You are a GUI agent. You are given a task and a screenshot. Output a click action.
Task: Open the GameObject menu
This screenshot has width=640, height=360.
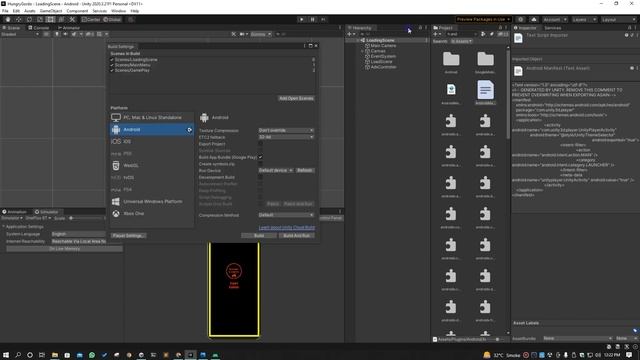pyautogui.click(x=51, y=11)
